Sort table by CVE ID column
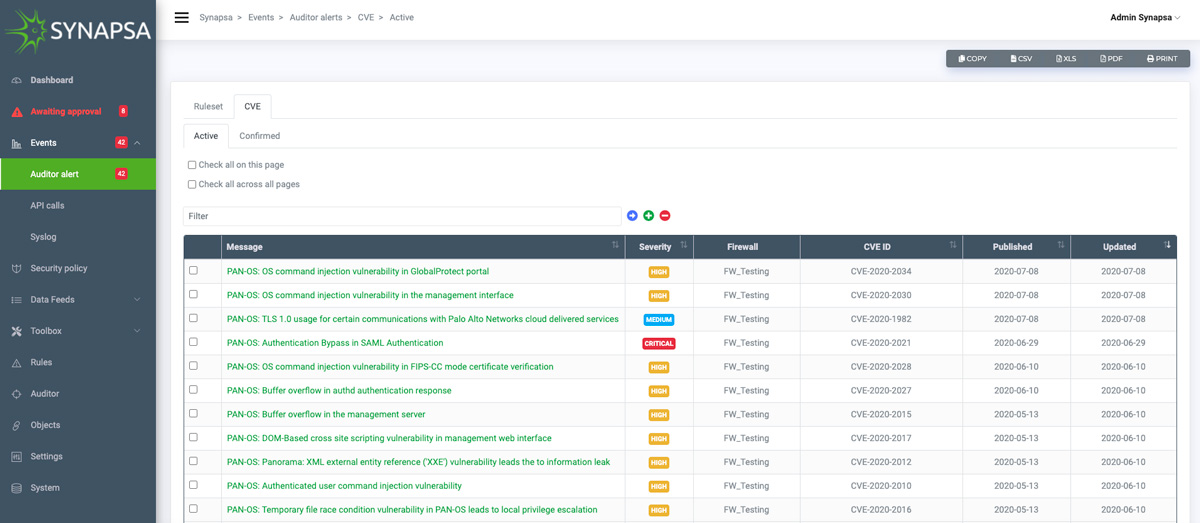This screenshot has width=1200, height=523. 881,247
